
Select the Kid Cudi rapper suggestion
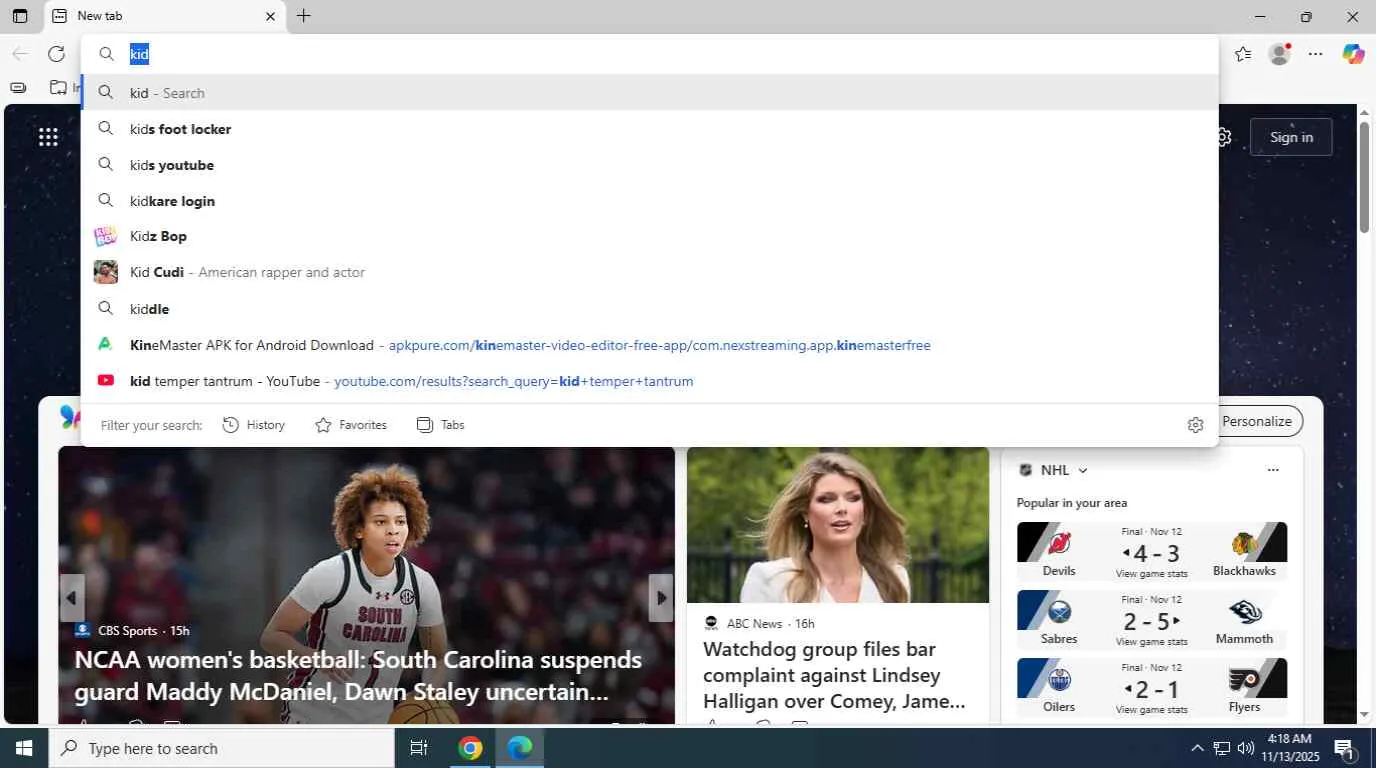650,272
